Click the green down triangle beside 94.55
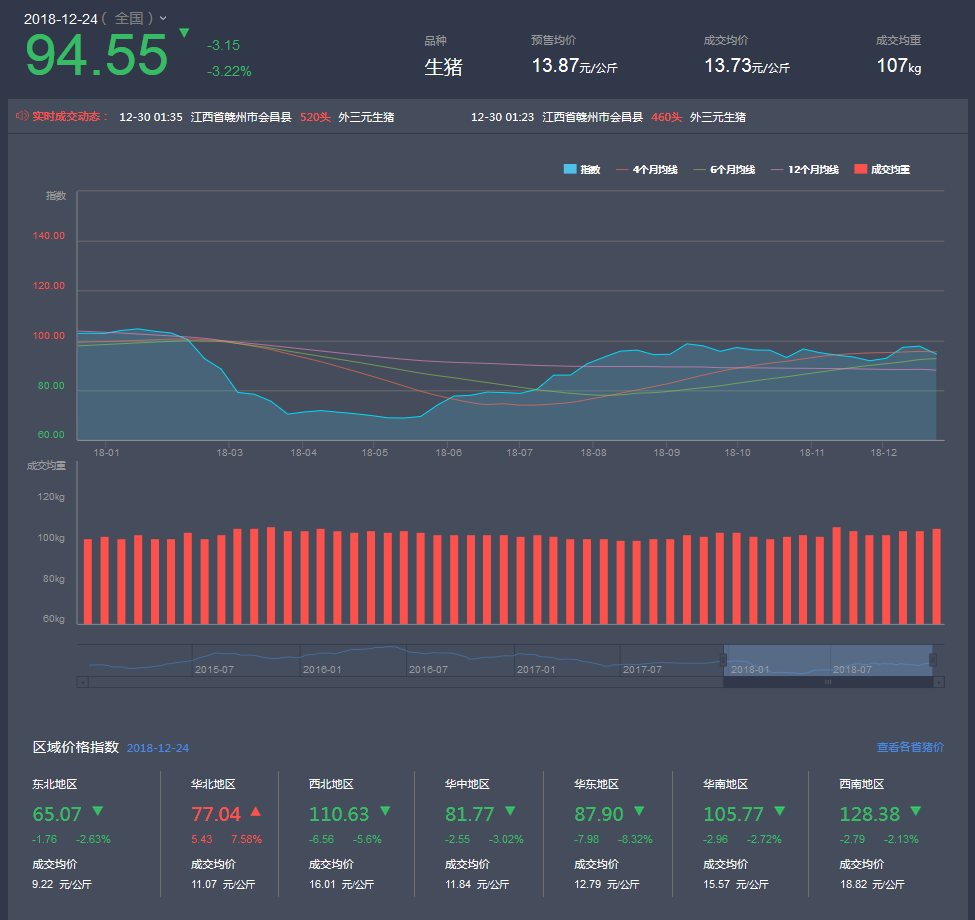 (183, 33)
